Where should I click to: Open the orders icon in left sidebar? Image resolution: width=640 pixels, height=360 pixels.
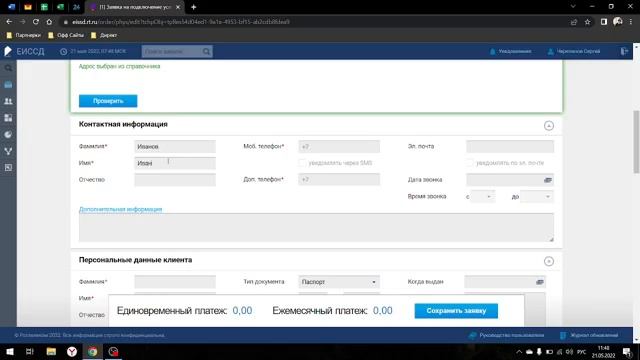pyautogui.click(x=8, y=85)
